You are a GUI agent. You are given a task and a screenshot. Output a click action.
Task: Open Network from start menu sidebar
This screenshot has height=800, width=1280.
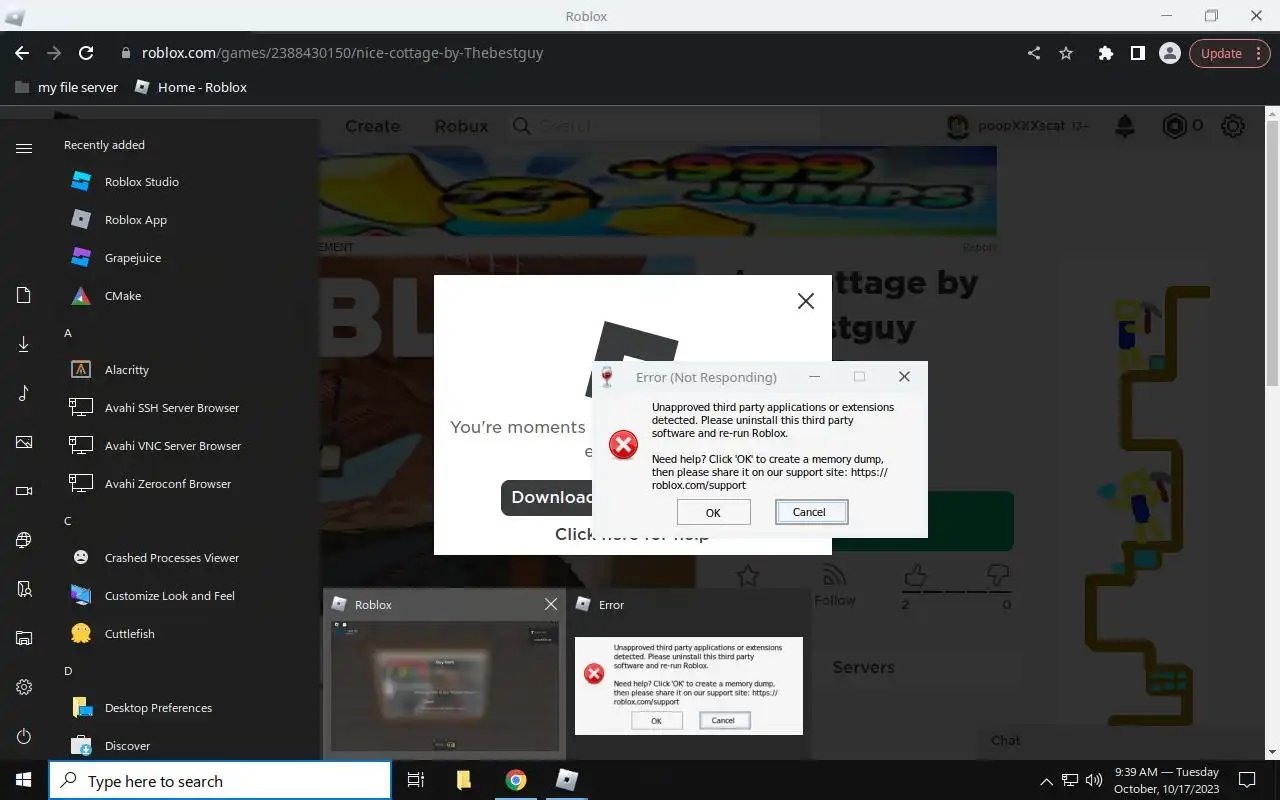[x=24, y=540]
